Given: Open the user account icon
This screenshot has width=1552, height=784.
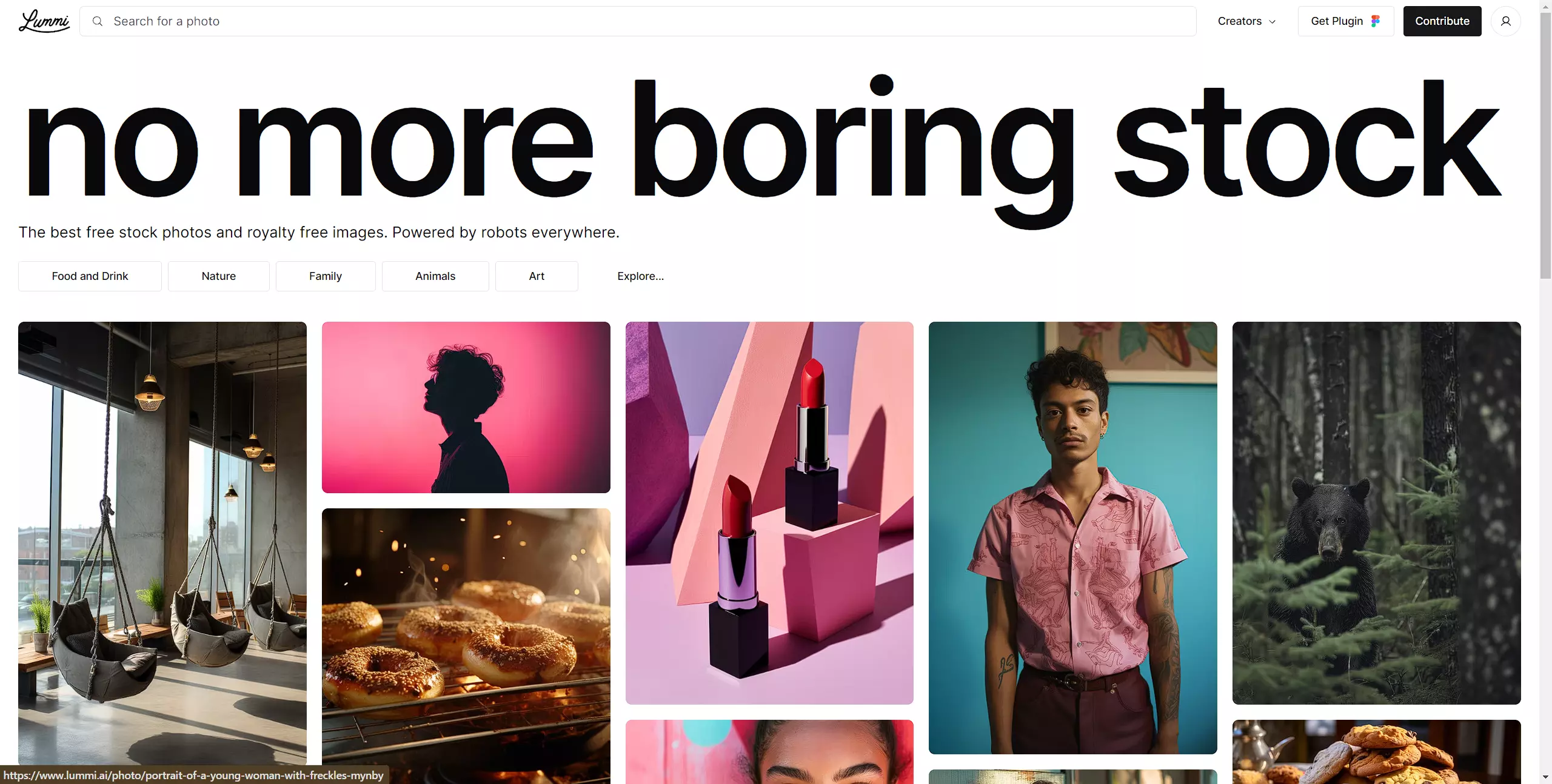Looking at the screenshot, I should click(1505, 21).
